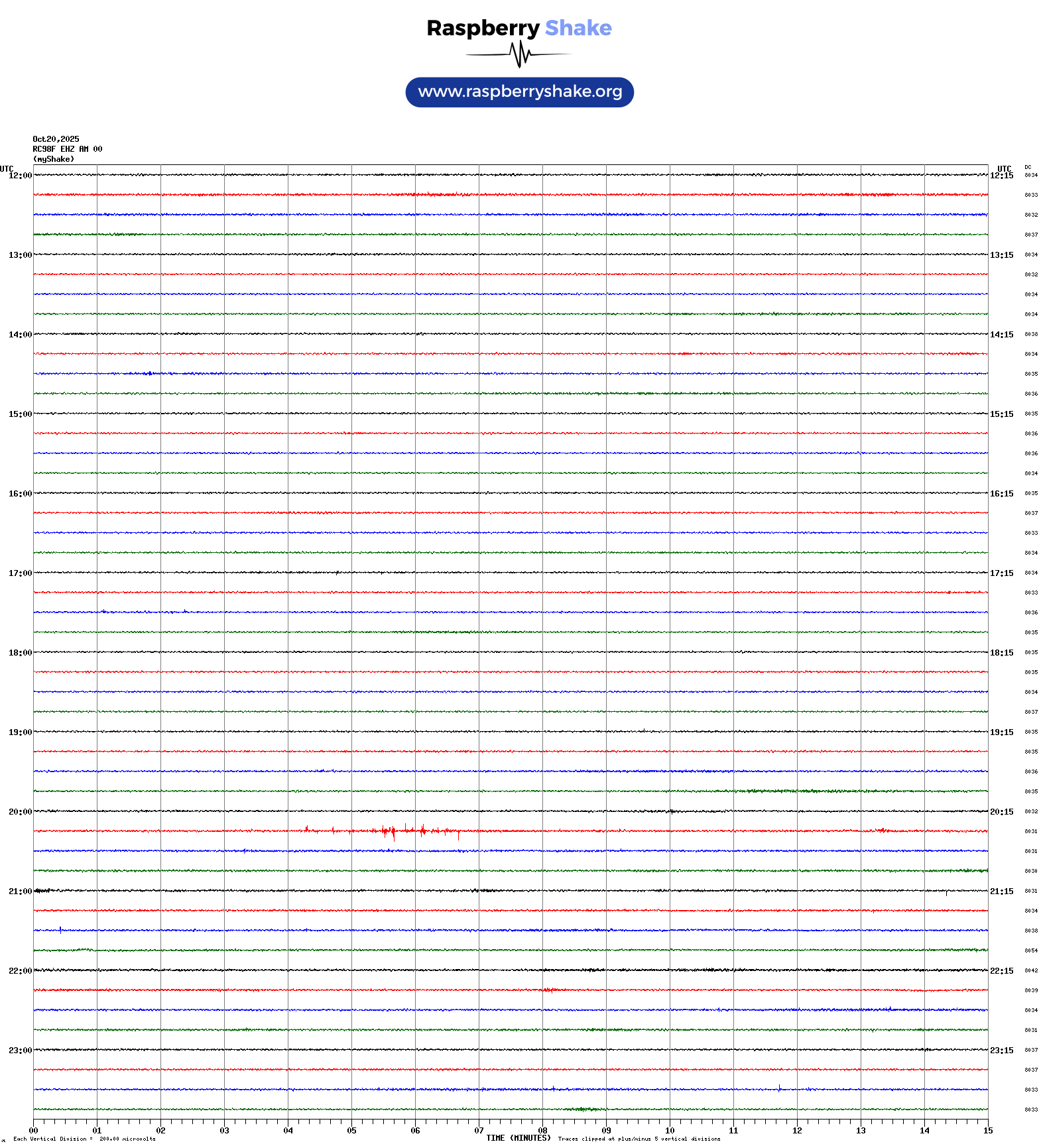This screenshot has width=1041, height=1148.
Task: Click the Raspberry Shake logo text
Action: pyautogui.click(x=519, y=28)
